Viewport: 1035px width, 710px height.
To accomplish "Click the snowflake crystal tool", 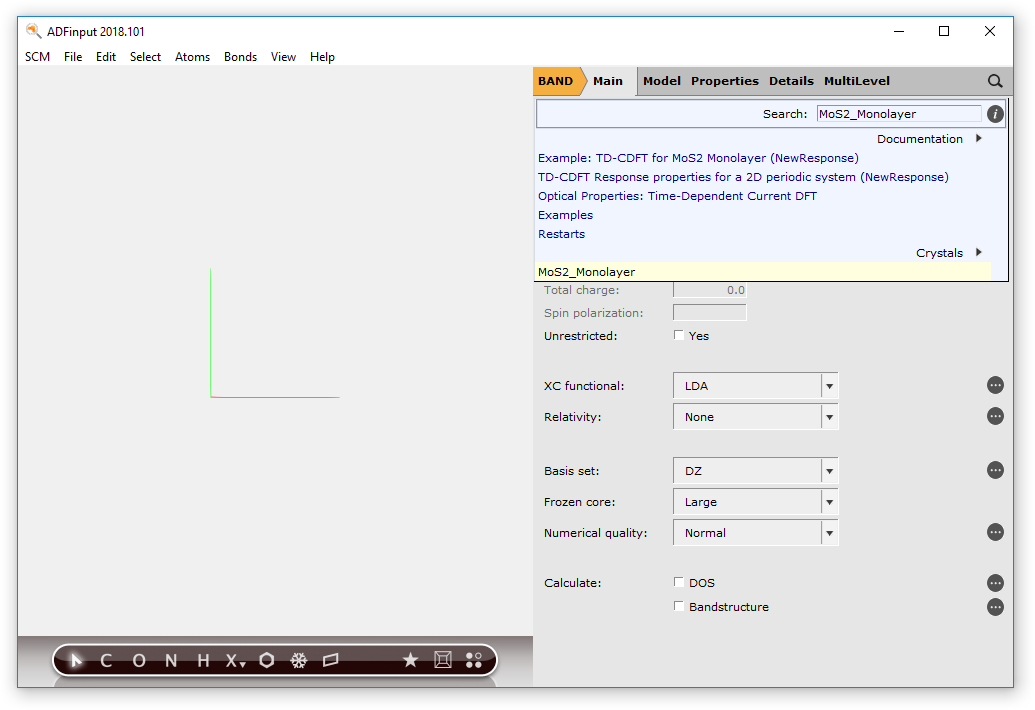I will point(299,660).
